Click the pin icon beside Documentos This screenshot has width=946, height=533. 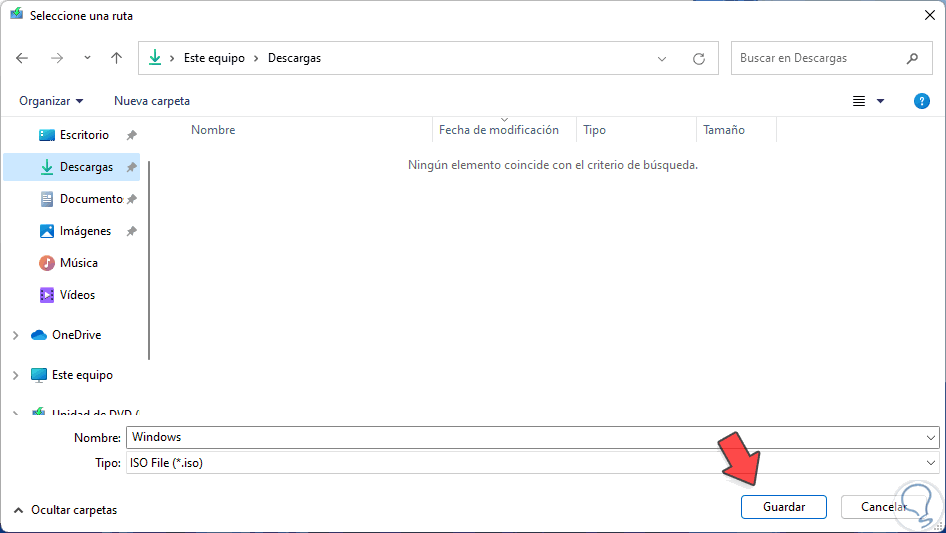pos(132,199)
